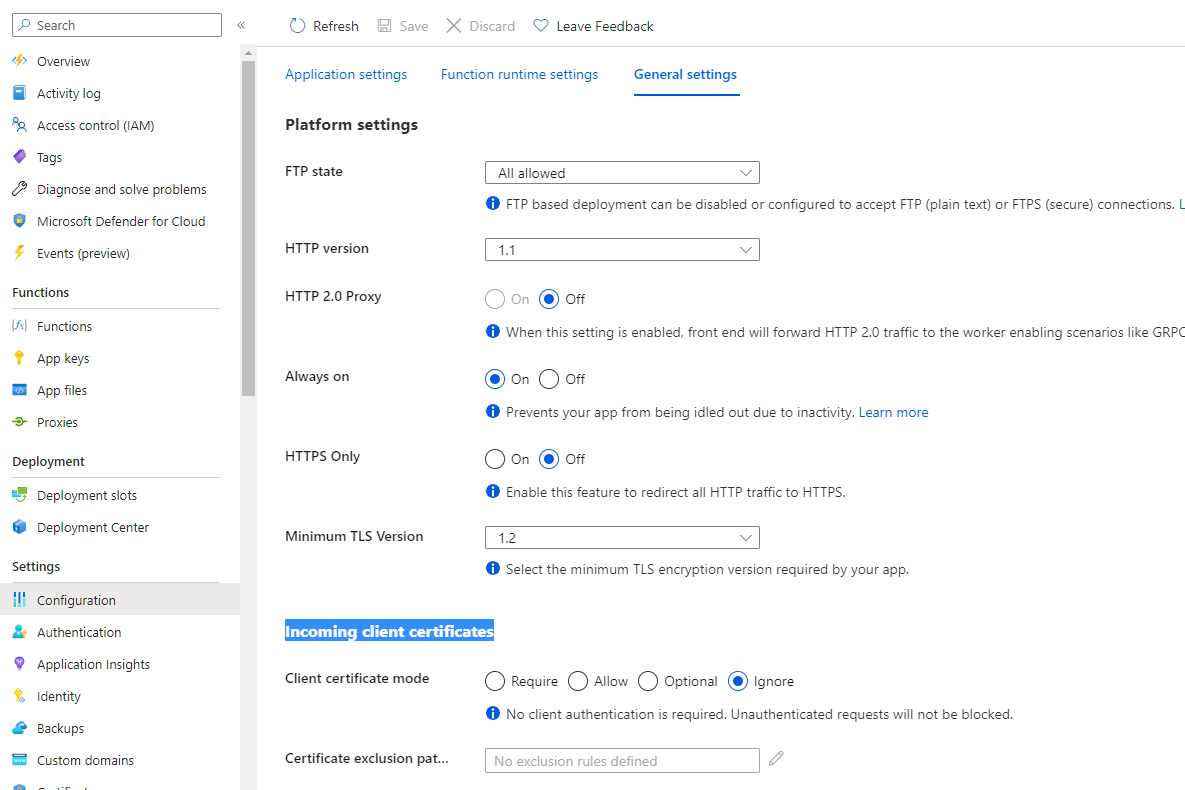
Task: Switch to Function runtime settings tab
Action: (x=519, y=75)
